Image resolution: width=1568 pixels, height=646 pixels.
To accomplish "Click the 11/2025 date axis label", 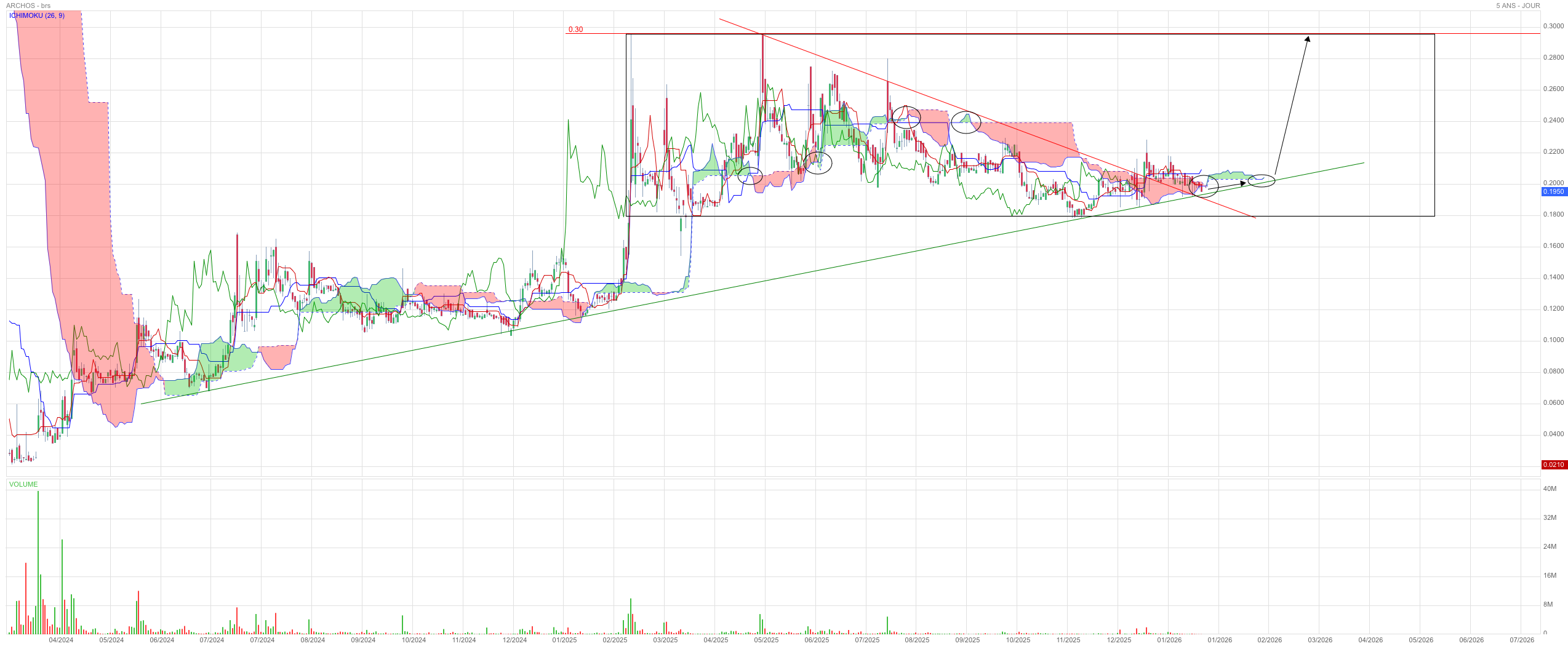I will (1068, 640).
